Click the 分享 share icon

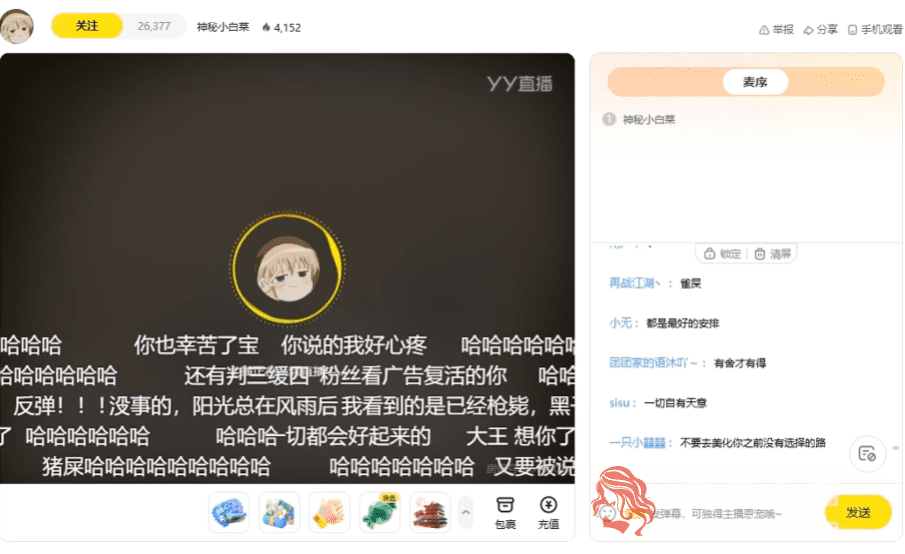point(820,29)
